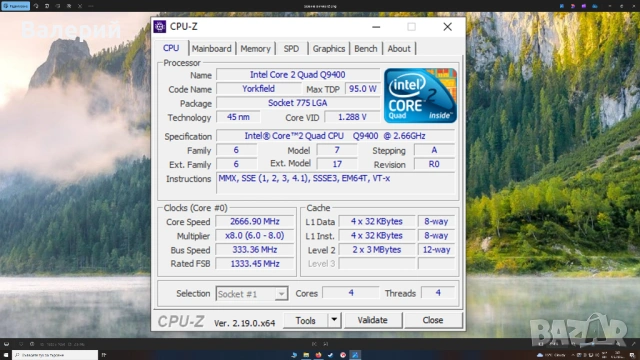
Task: Open the Windows Start menu
Action: [6, 355]
